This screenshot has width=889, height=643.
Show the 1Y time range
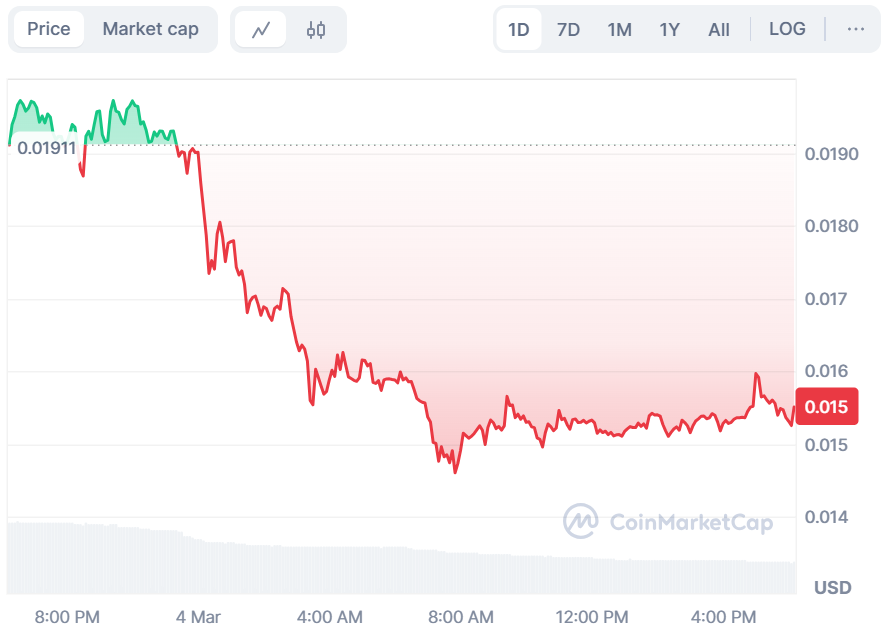pos(669,29)
